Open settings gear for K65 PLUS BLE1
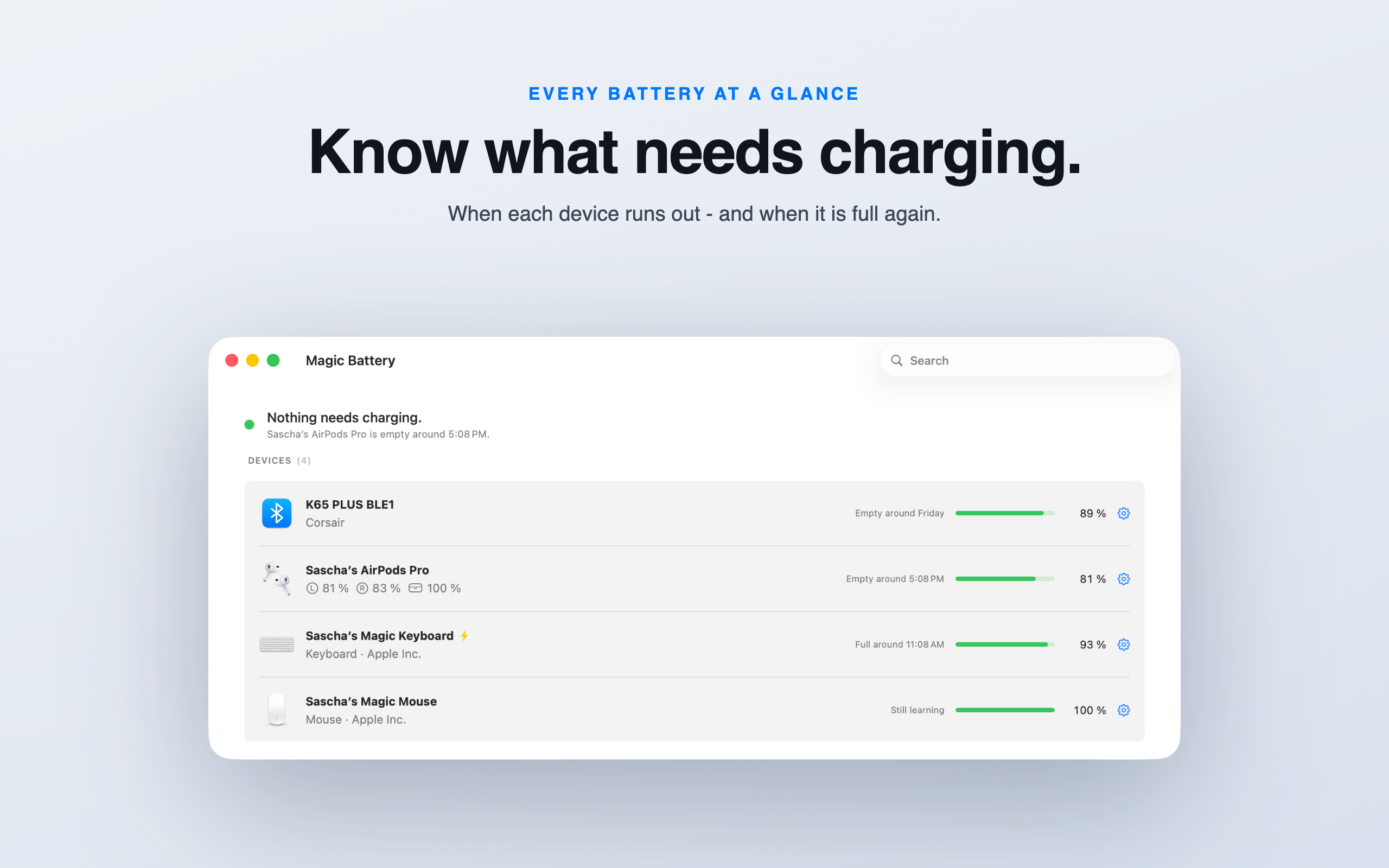 [x=1123, y=513]
